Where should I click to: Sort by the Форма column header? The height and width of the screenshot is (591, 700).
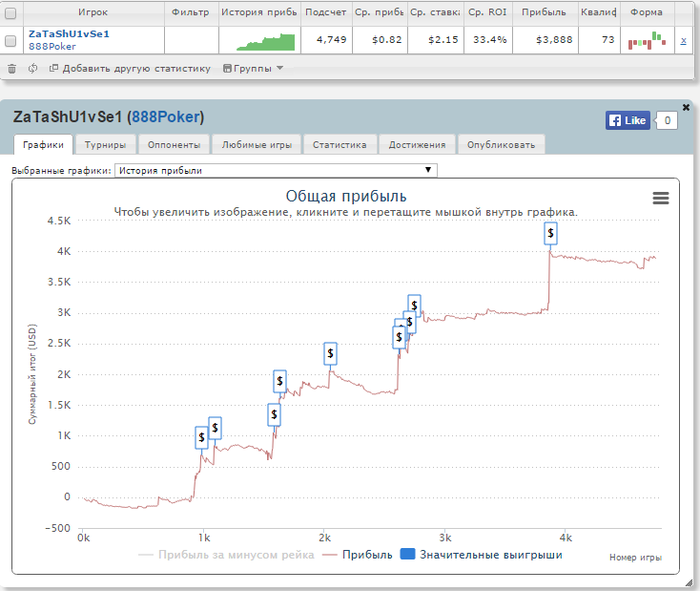pos(646,12)
